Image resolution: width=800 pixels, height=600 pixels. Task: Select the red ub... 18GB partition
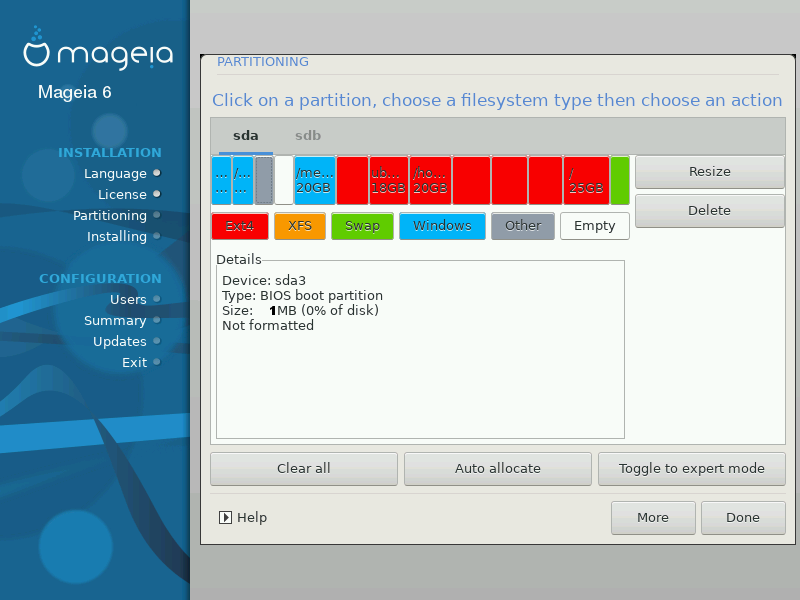388,180
